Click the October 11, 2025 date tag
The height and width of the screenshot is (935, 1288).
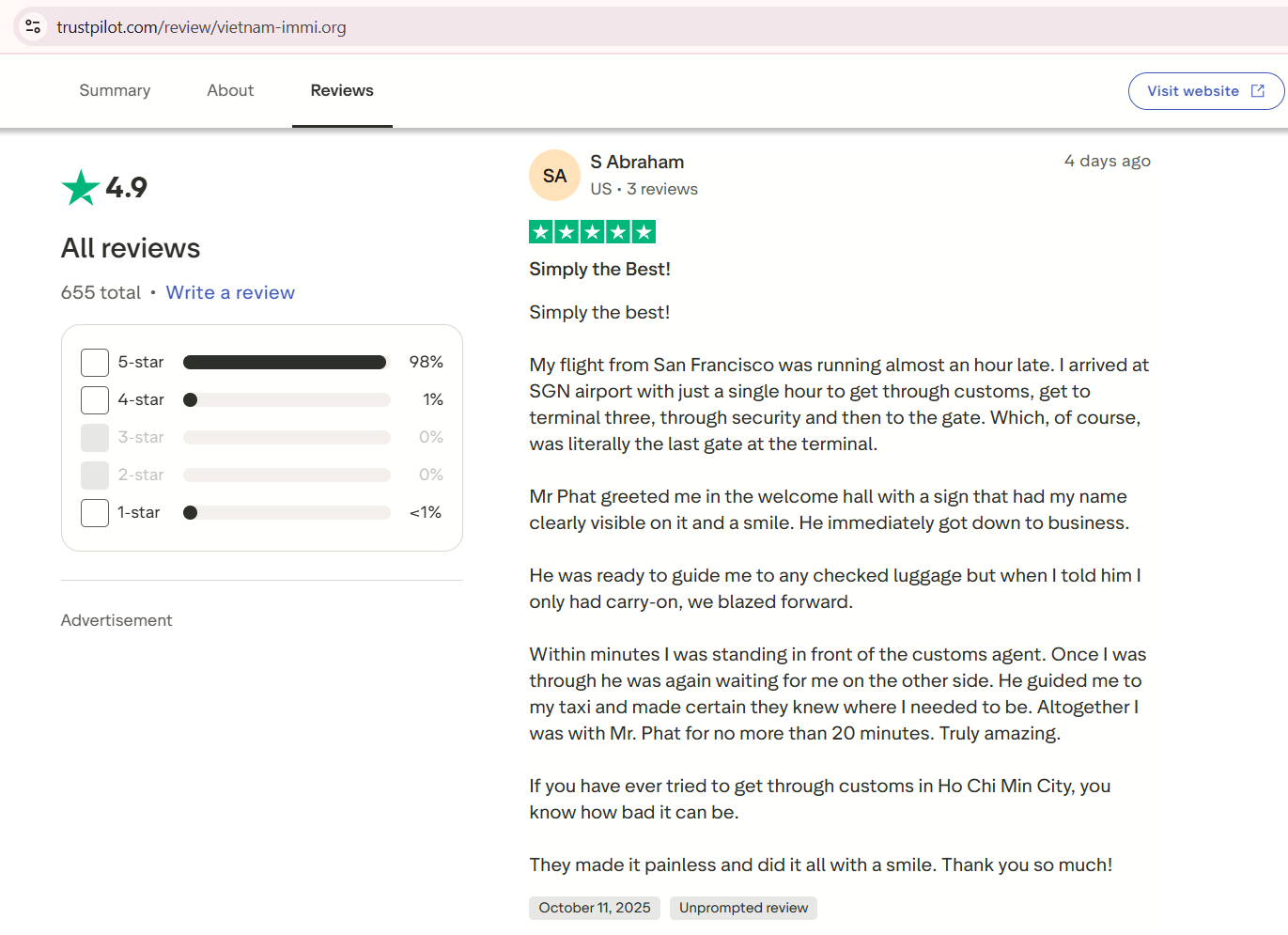[595, 908]
